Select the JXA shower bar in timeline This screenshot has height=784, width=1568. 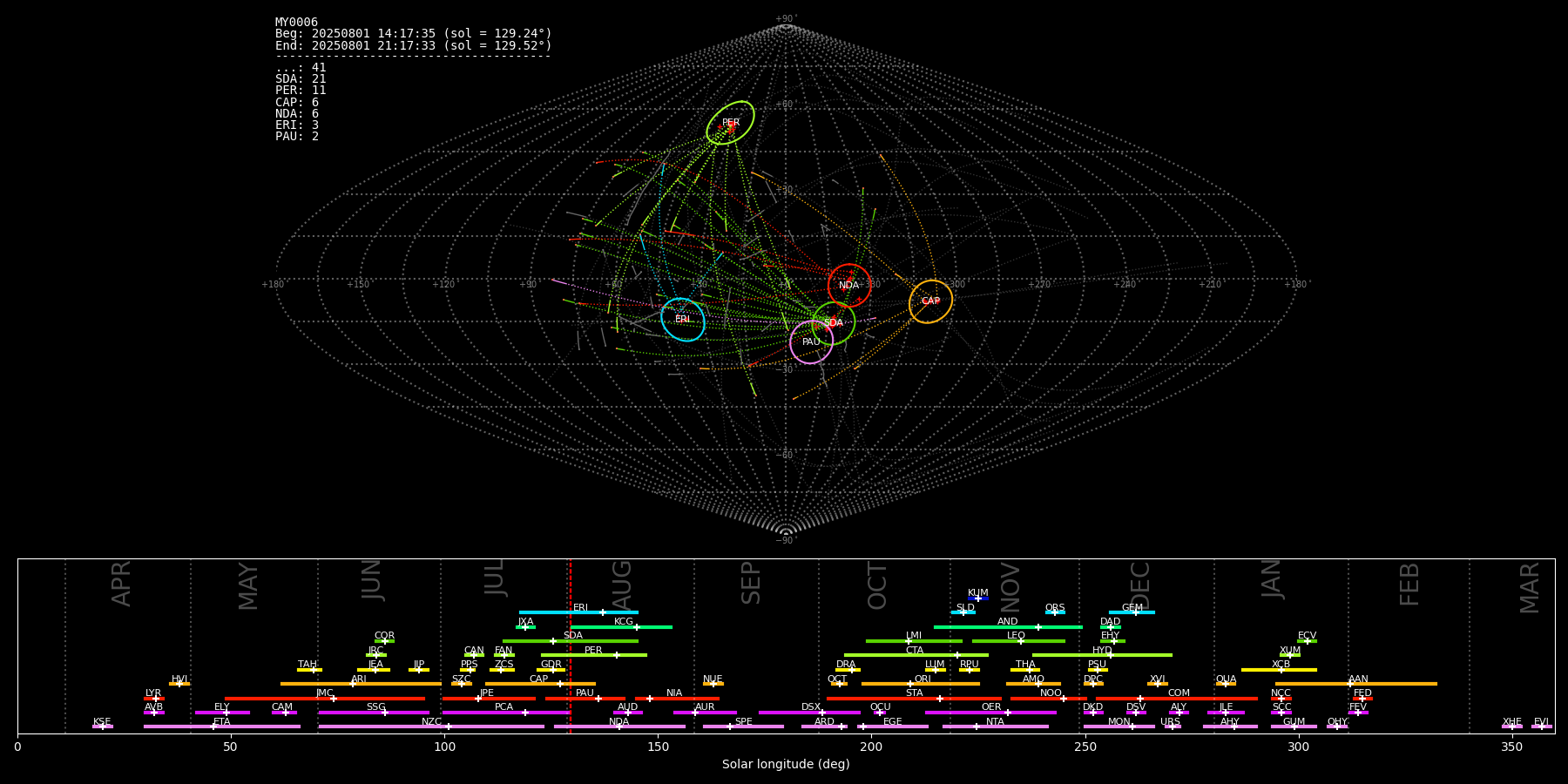click(x=525, y=626)
